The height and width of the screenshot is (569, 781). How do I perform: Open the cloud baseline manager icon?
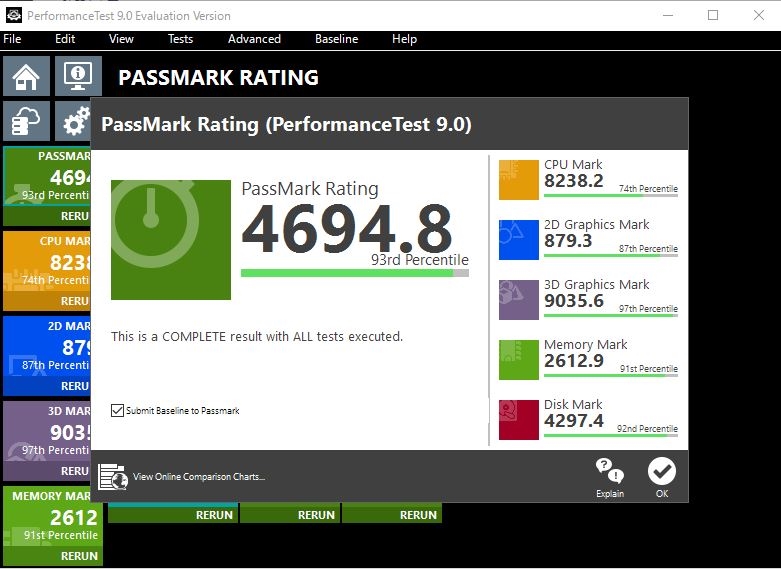[x=26, y=121]
